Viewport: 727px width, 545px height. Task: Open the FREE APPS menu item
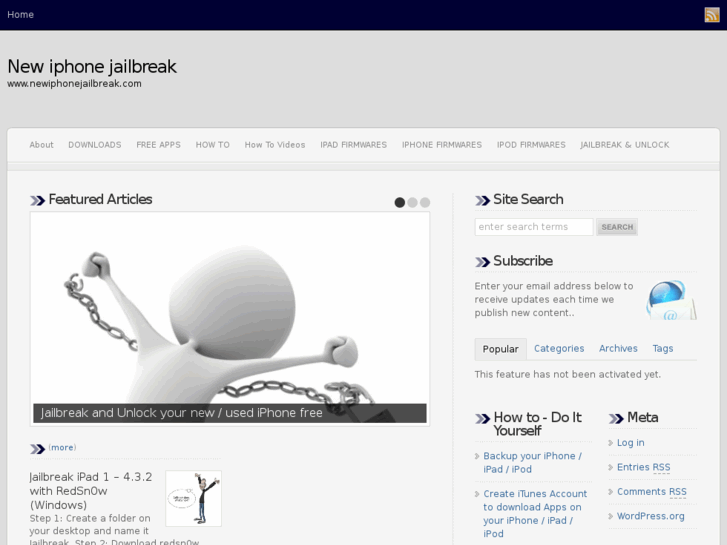pos(159,145)
